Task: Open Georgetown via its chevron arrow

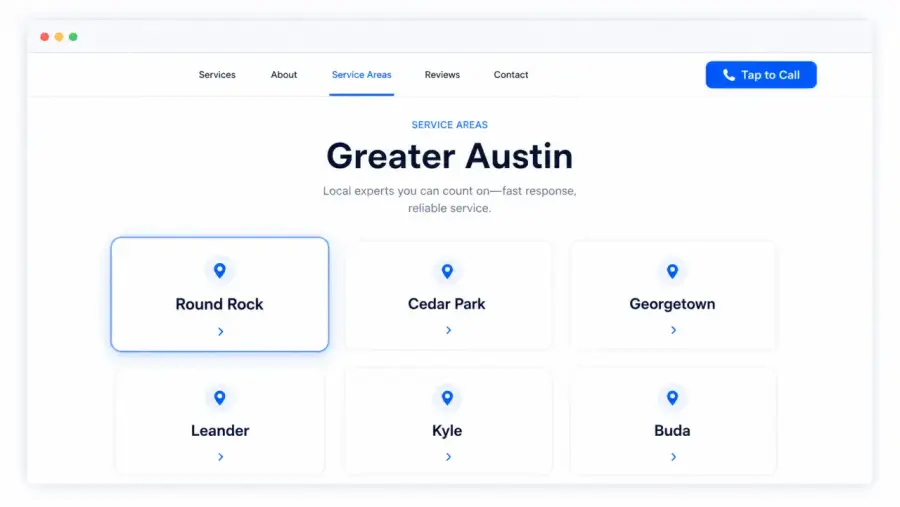Action: coord(673,330)
